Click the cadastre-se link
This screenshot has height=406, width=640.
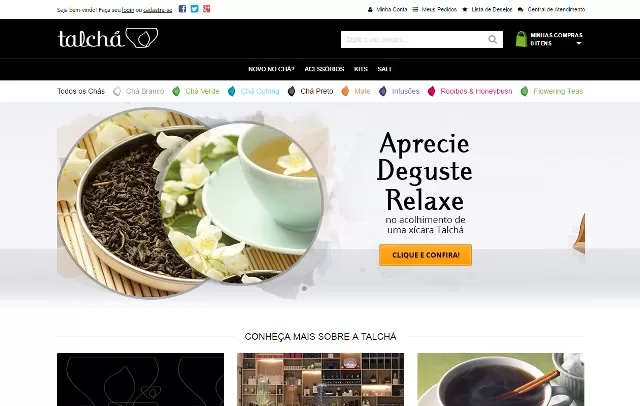pos(158,10)
